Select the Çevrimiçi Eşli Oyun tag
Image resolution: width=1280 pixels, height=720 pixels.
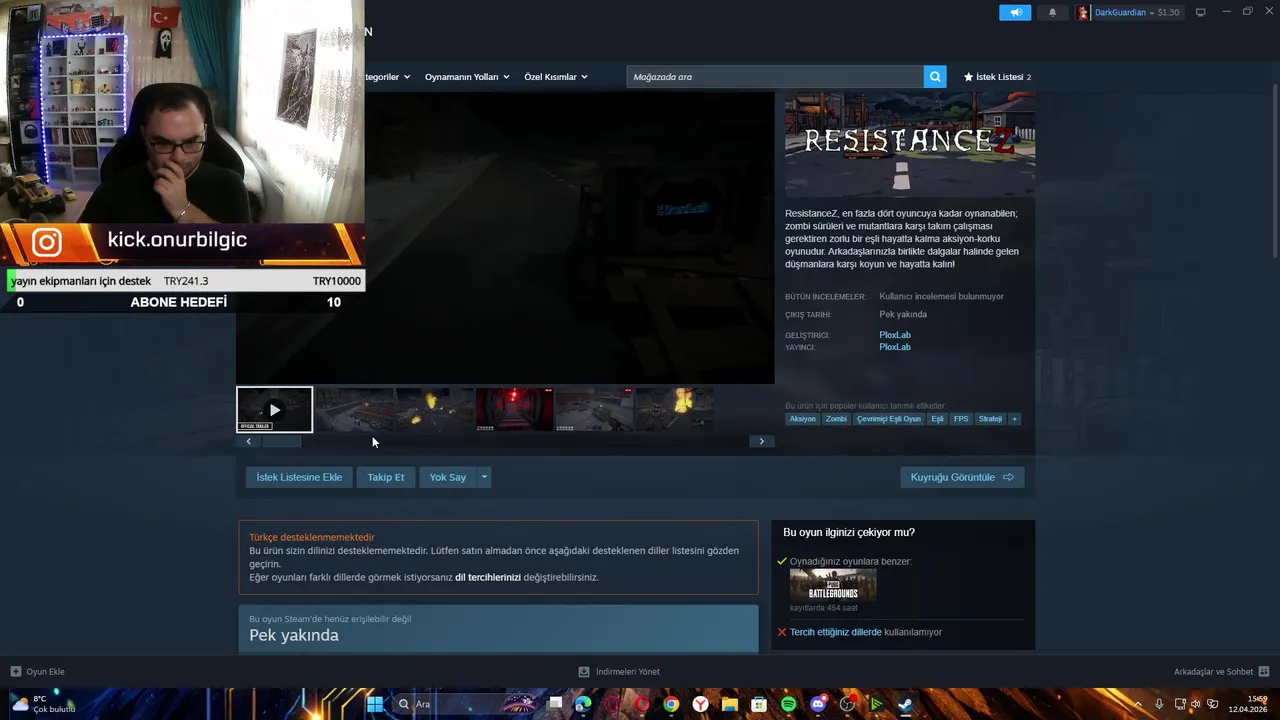(889, 419)
